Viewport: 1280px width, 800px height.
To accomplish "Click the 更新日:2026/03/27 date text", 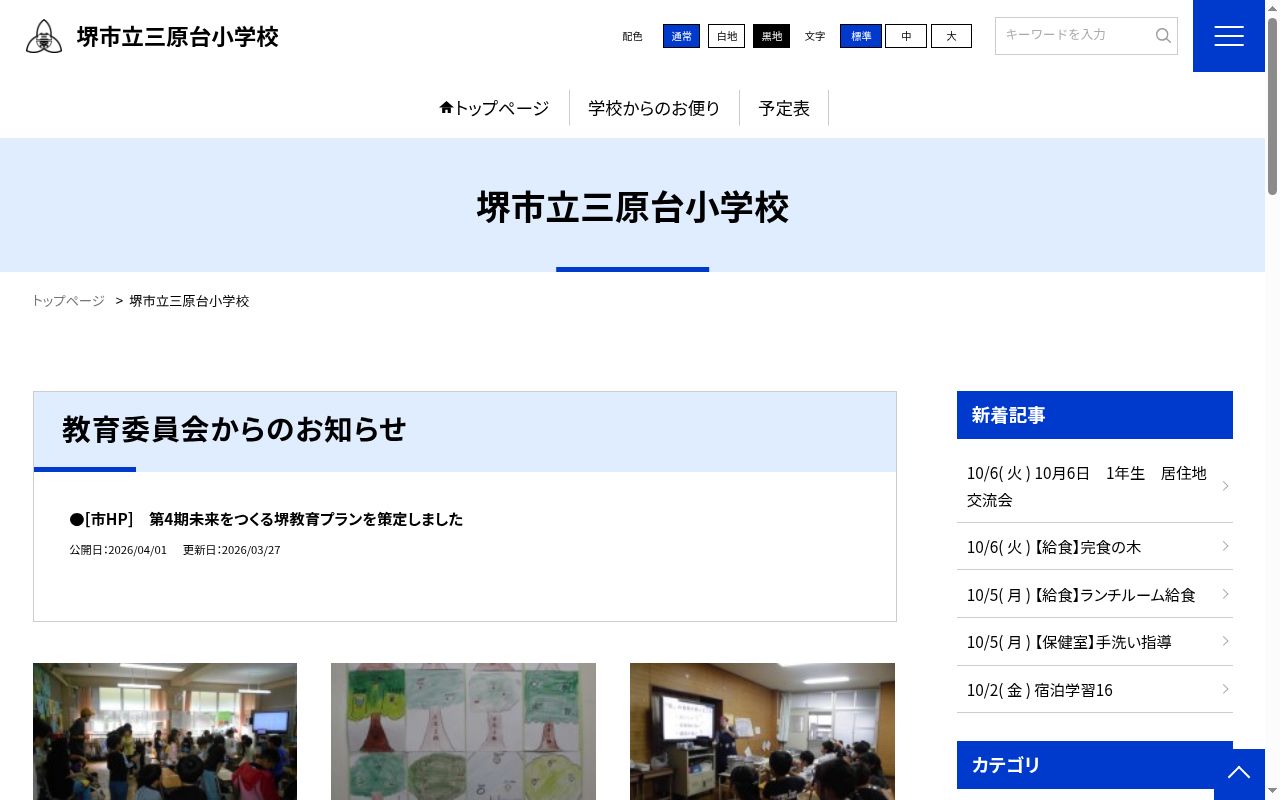I will (x=231, y=550).
